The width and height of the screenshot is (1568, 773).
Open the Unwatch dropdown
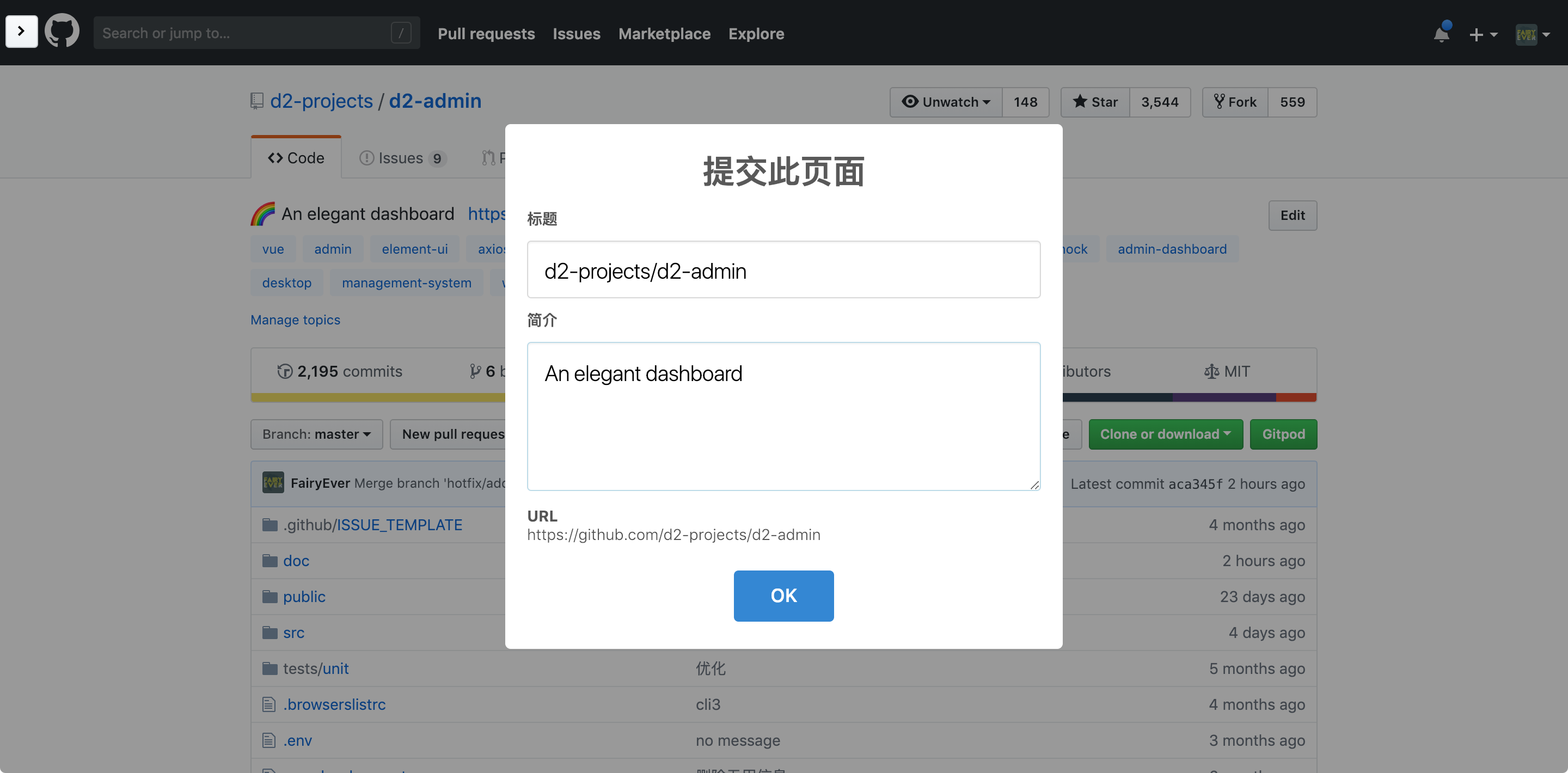coord(946,102)
